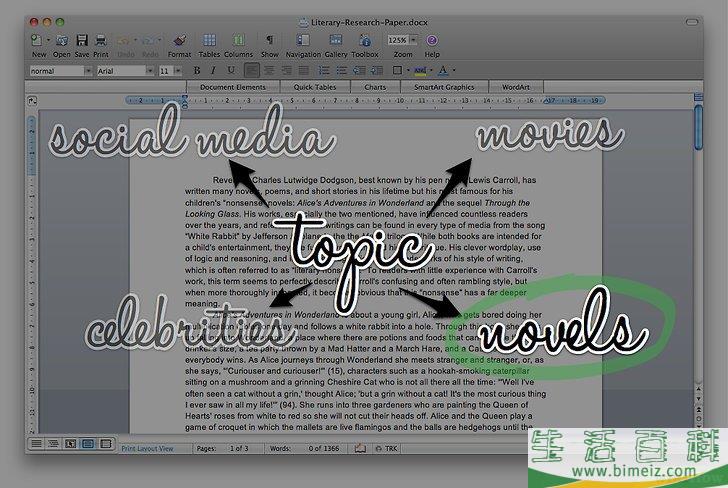Switch to Notebook Layout view at bottom
Screen dimensions: 728x488
[105, 444]
